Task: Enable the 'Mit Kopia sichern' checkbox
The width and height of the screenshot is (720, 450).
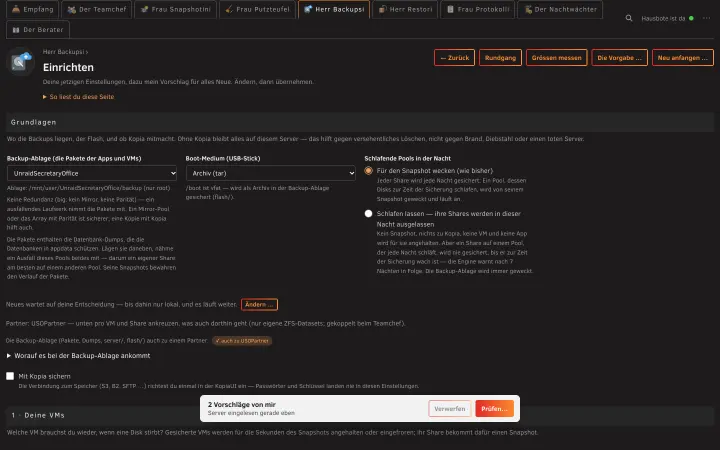Action: 10,376
